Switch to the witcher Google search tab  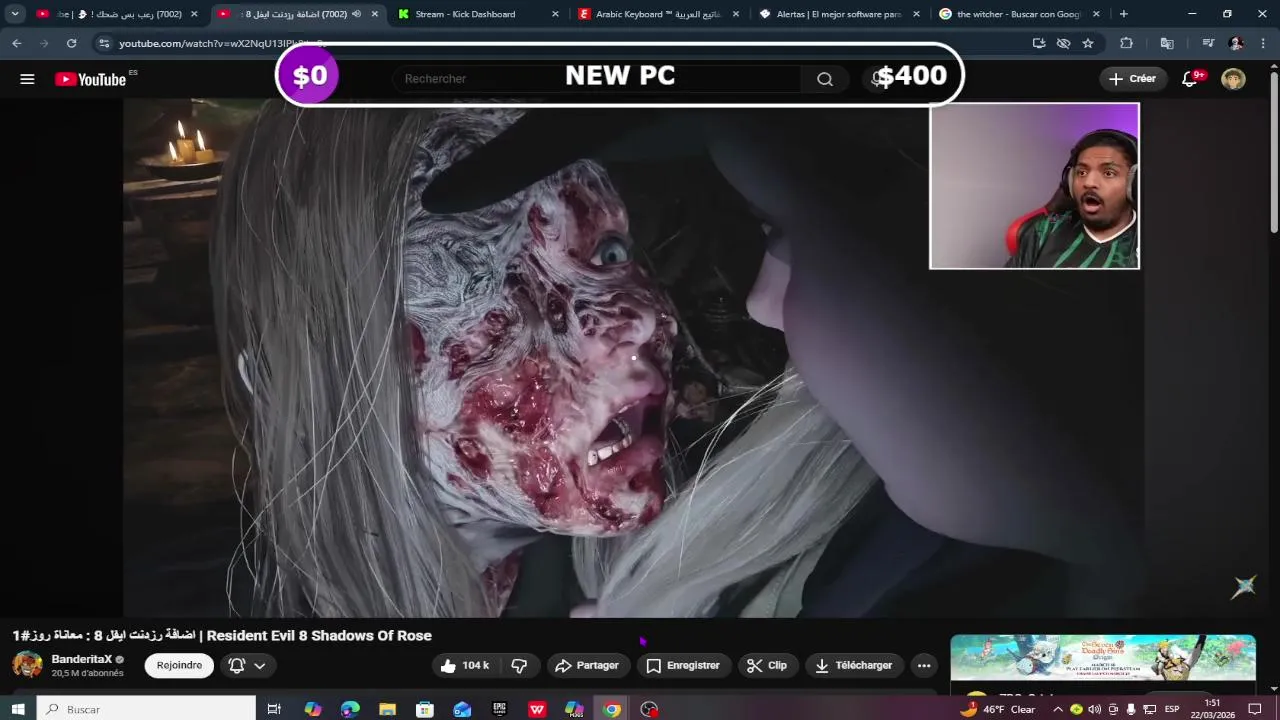pyautogui.click(x=1020, y=14)
